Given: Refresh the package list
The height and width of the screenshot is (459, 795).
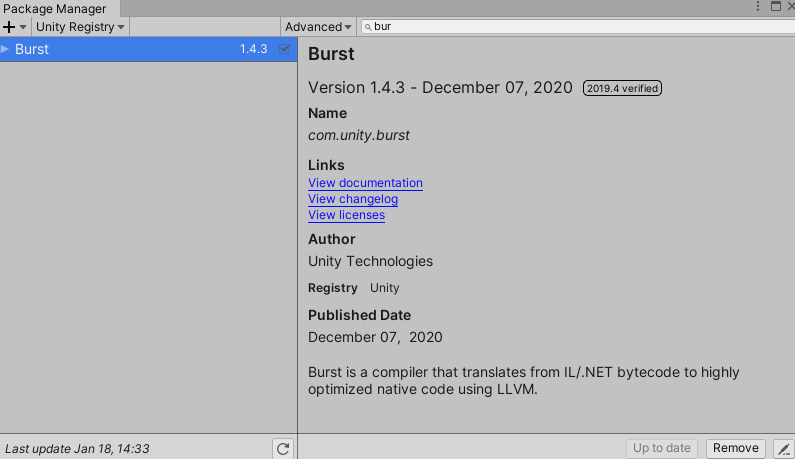Looking at the screenshot, I should pos(283,448).
